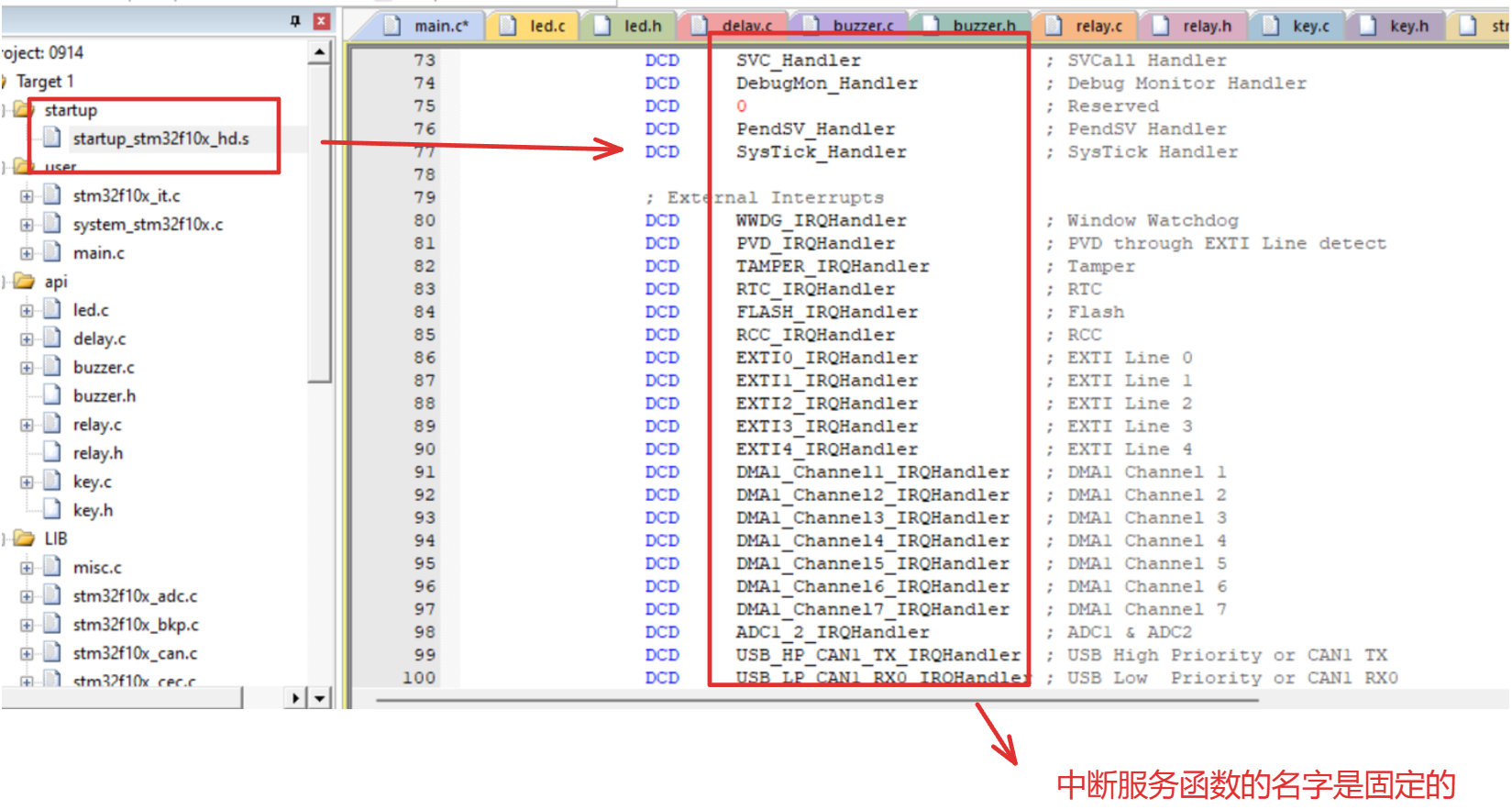Click the file icon beside key.h
1512x810 pixels.
pos(53,509)
